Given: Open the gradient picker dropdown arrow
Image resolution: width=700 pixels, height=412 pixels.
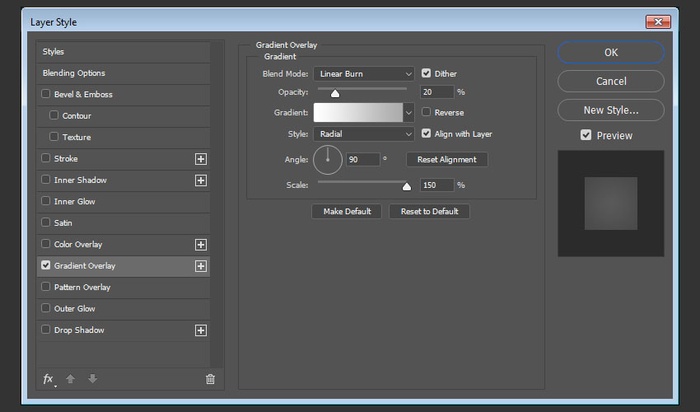Looking at the screenshot, I should (x=409, y=113).
